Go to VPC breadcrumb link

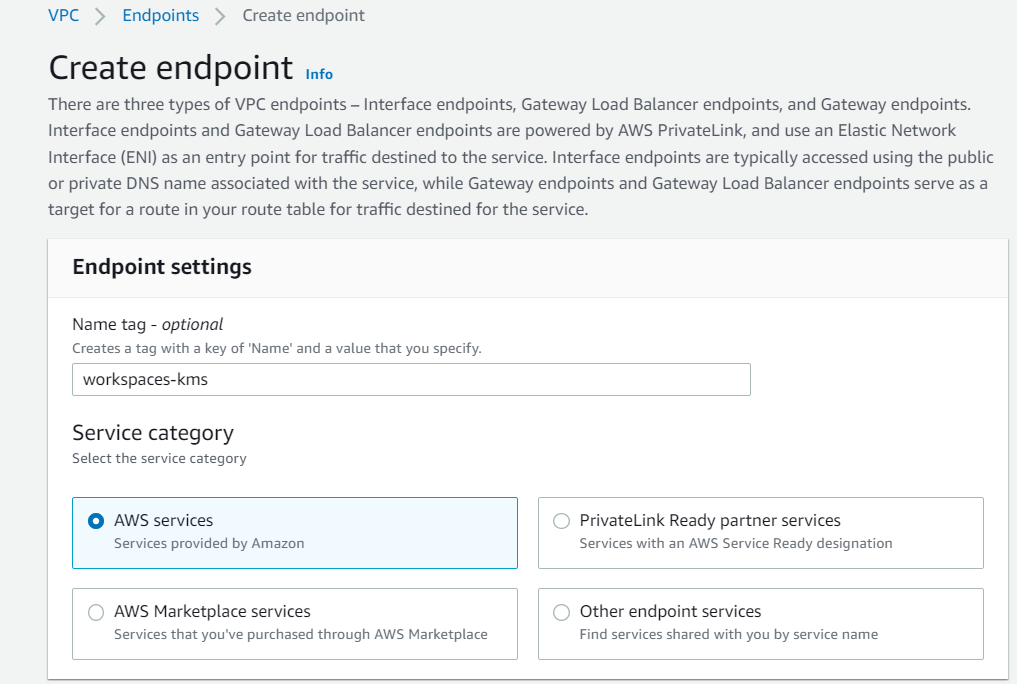(63, 16)
